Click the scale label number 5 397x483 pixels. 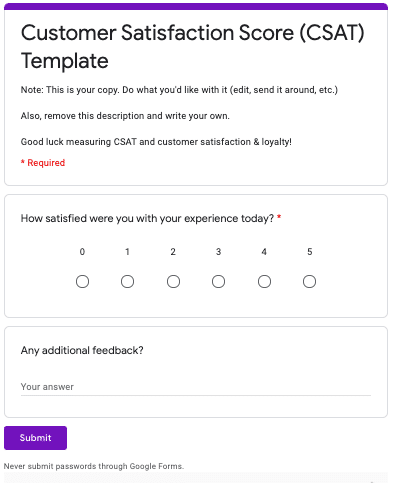point(310,252)
